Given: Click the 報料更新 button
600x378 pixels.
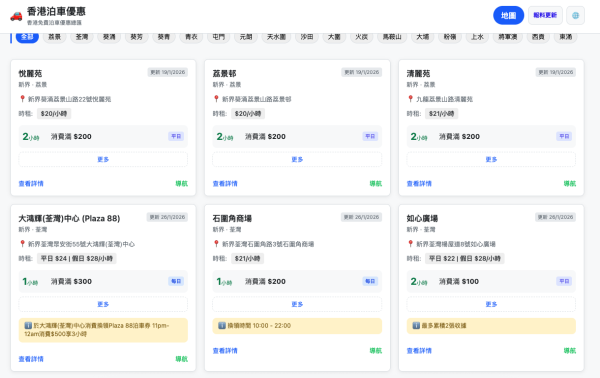Looking at the screenshot, I should (545, 15).
